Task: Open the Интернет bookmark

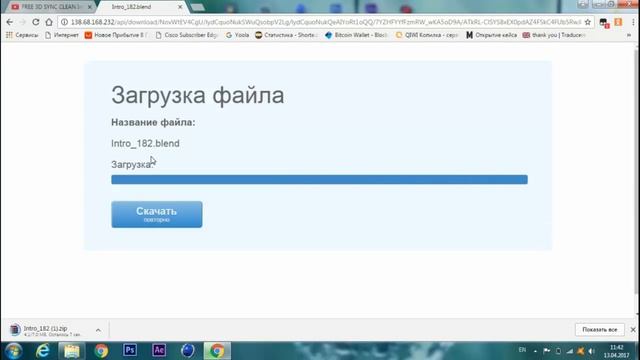Action: (x=62, y=35)
